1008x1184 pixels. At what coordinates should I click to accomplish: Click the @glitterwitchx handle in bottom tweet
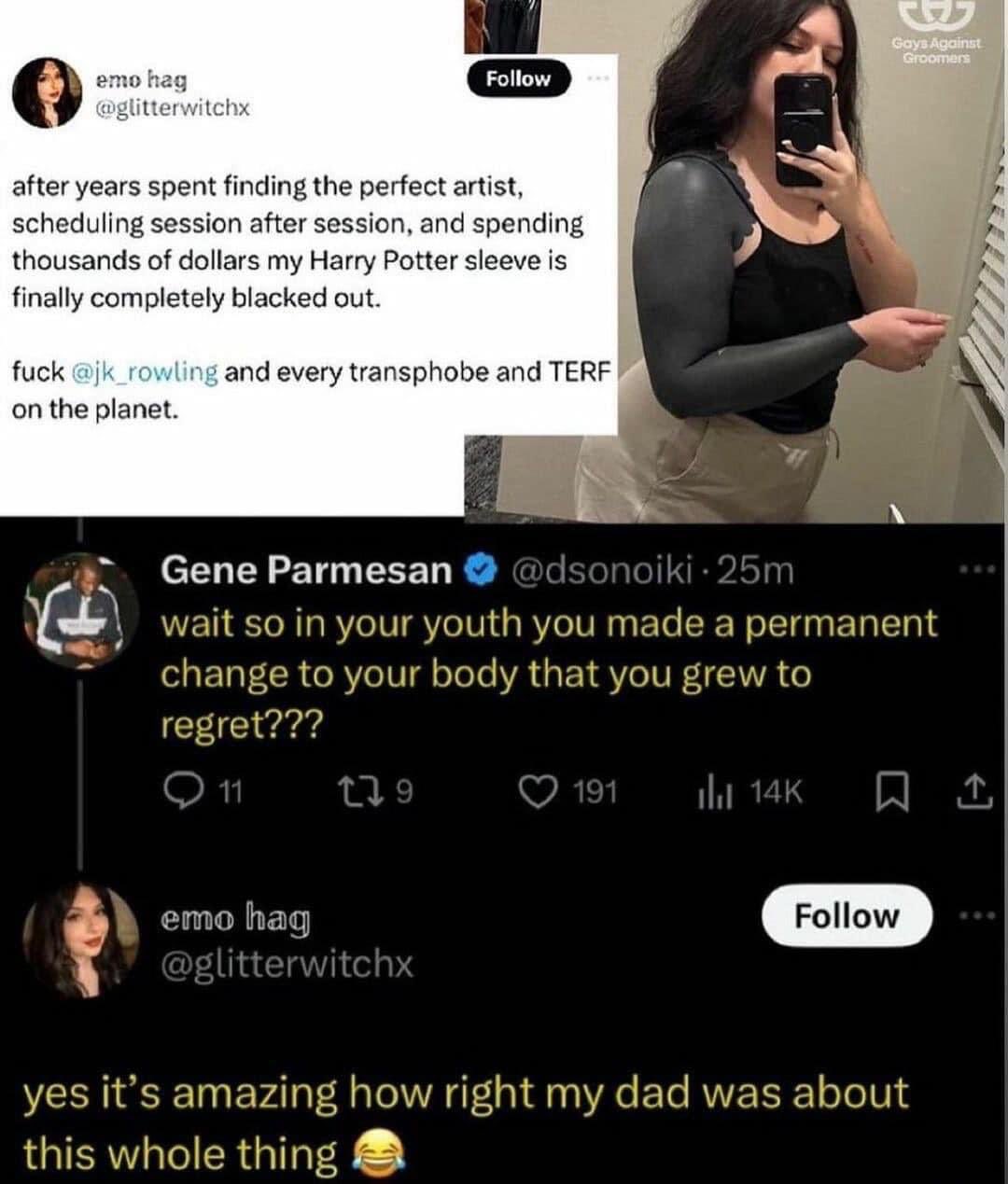click(x=287, y=963)
